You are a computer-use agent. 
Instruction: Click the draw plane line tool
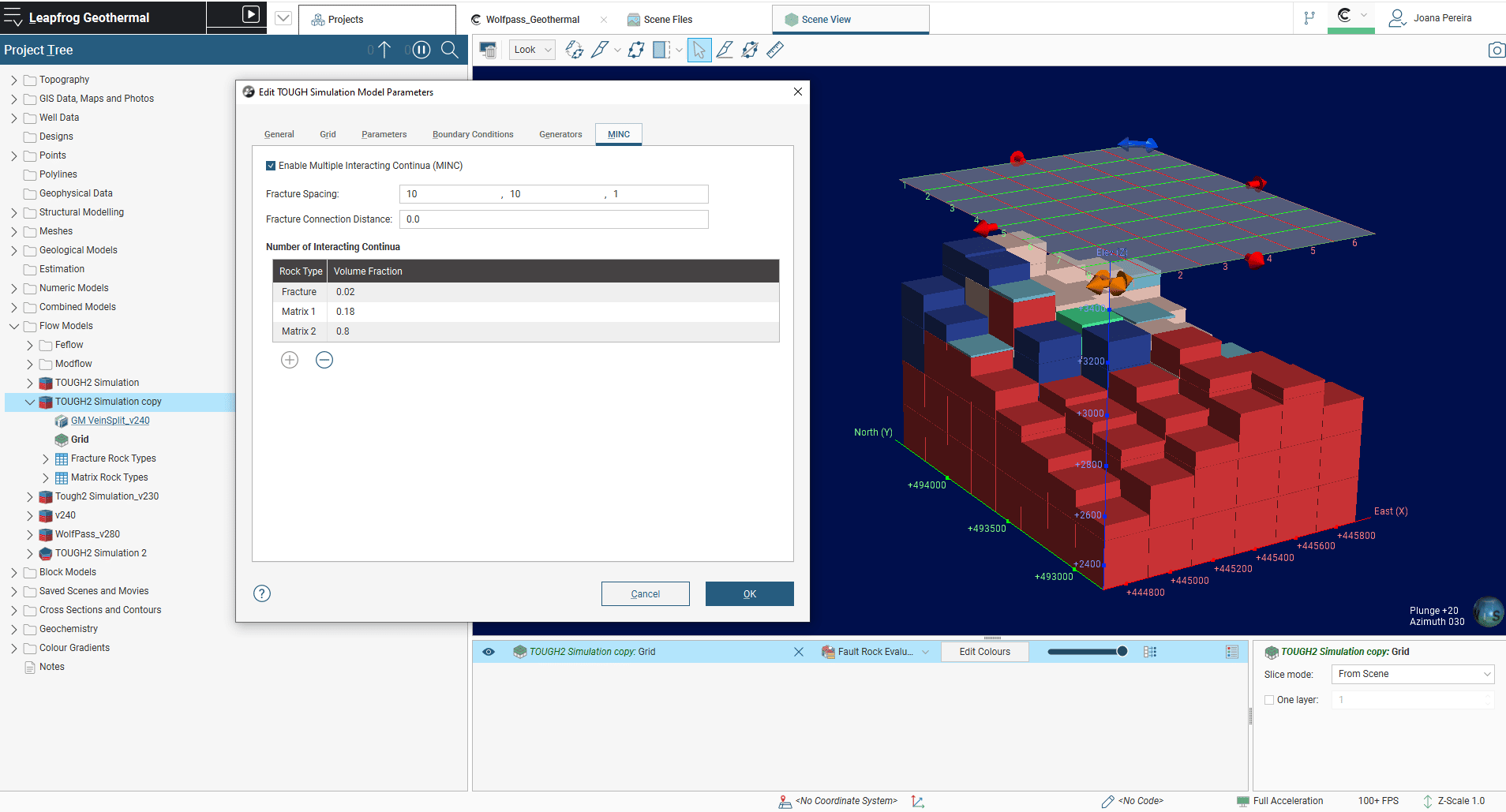click(x=750, y=50)
